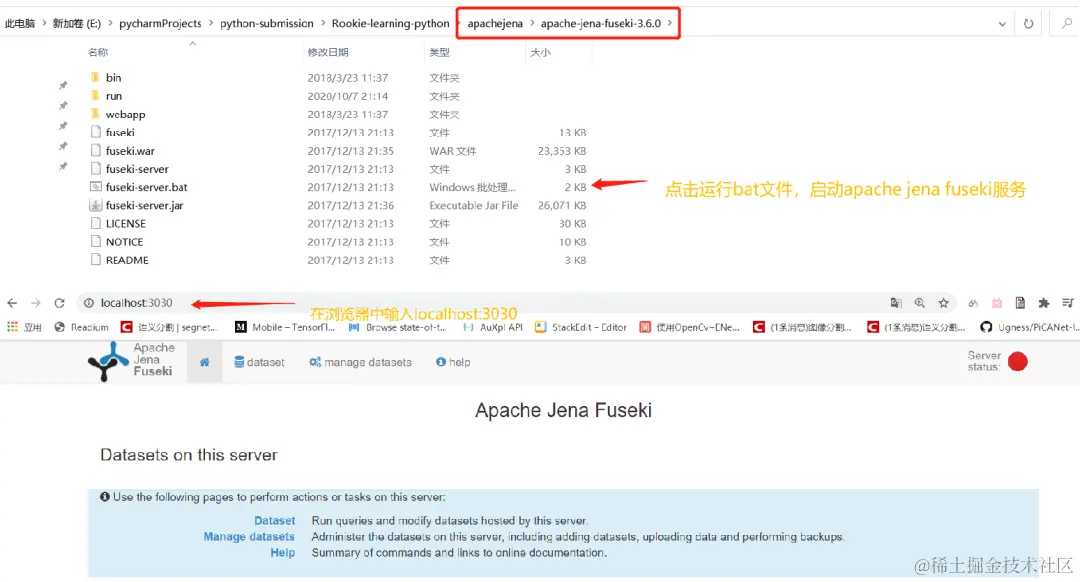Expand the apache-jena-fuseki-3.6.0 breadcrumb arrow
The height and width of the screenshot is (582, 1080).
pyautogui.click(x=668, y=23)
